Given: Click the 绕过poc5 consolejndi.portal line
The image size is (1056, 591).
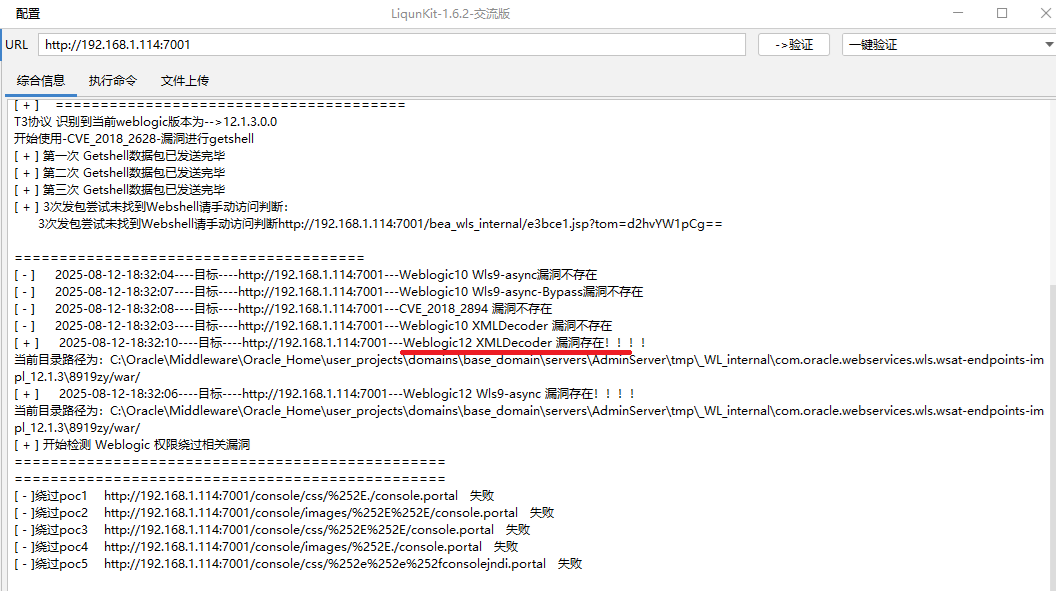Looking at the screenshot, I should pos(298,564).
